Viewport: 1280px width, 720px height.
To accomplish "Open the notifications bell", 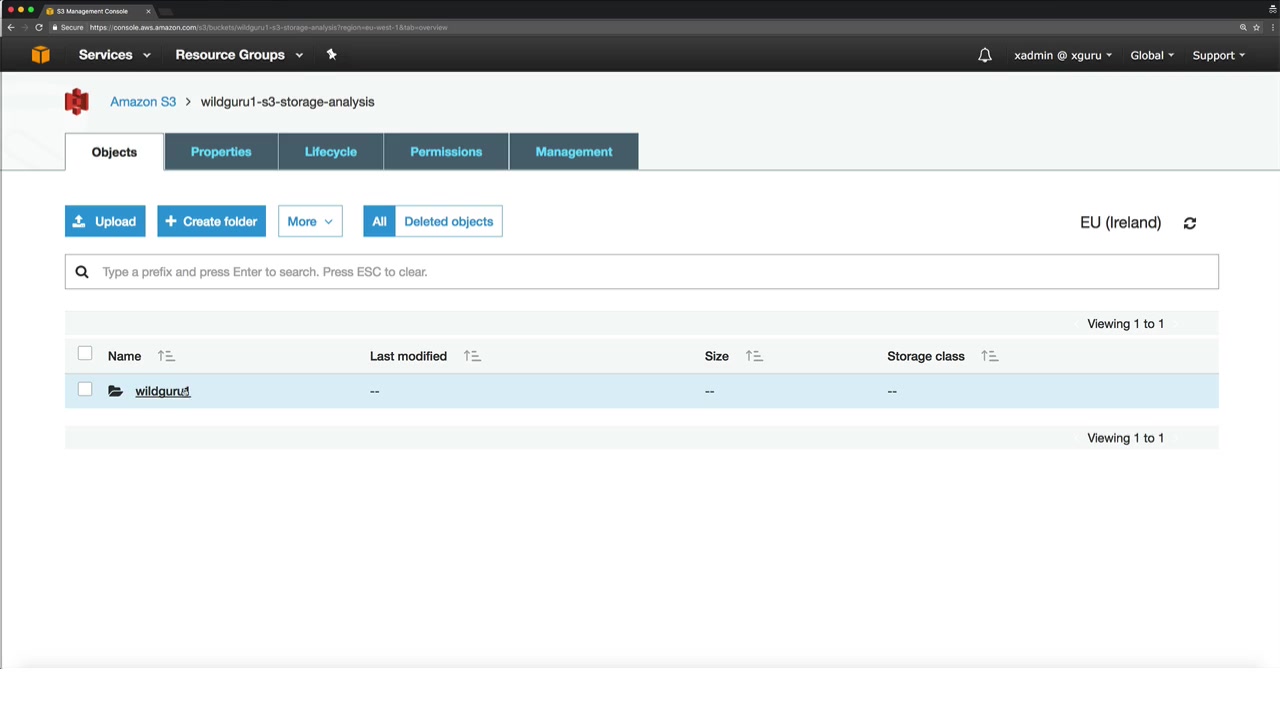I will [x=985, y=55].
